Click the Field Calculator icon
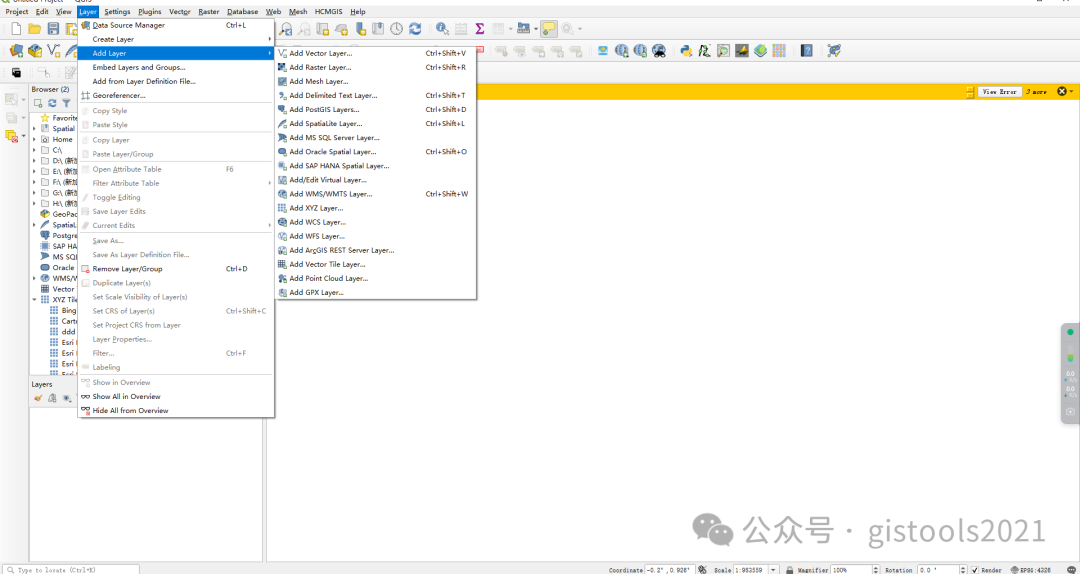This screenshot has width=1080, height=574. 461,29
